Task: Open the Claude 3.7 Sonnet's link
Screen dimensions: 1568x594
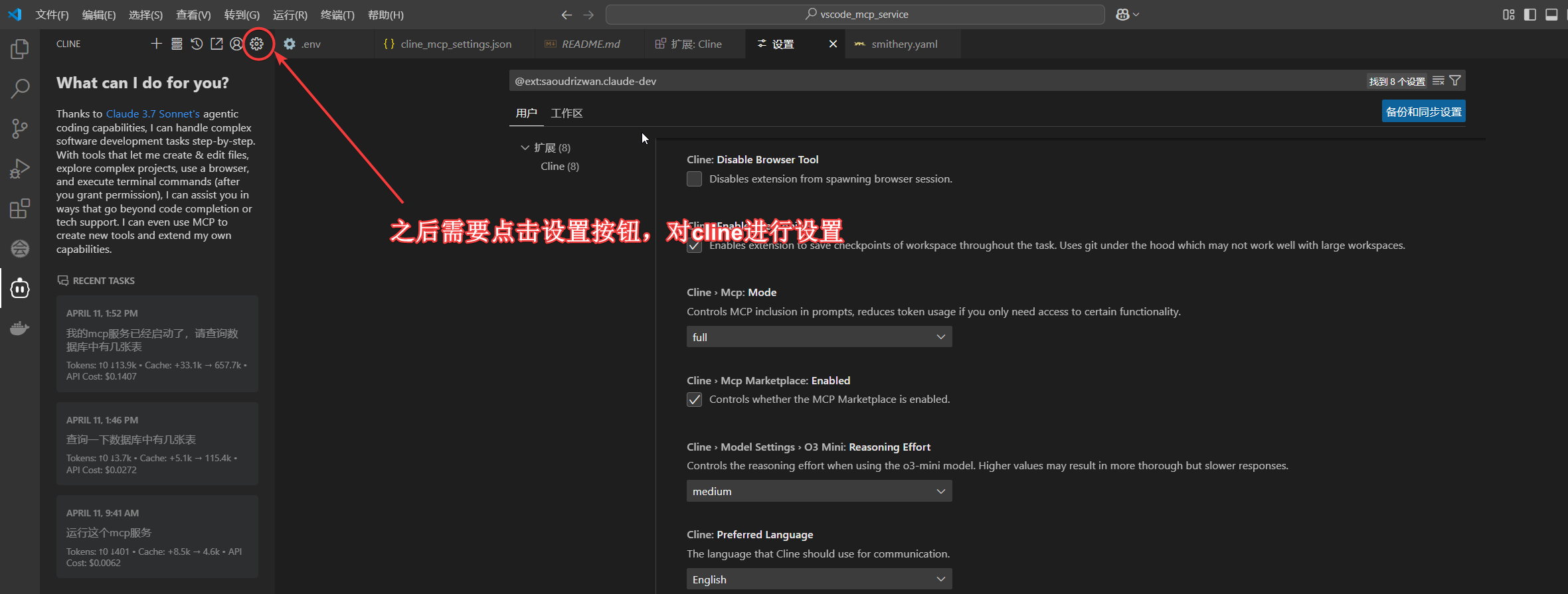Action: [x=153, y=114]
